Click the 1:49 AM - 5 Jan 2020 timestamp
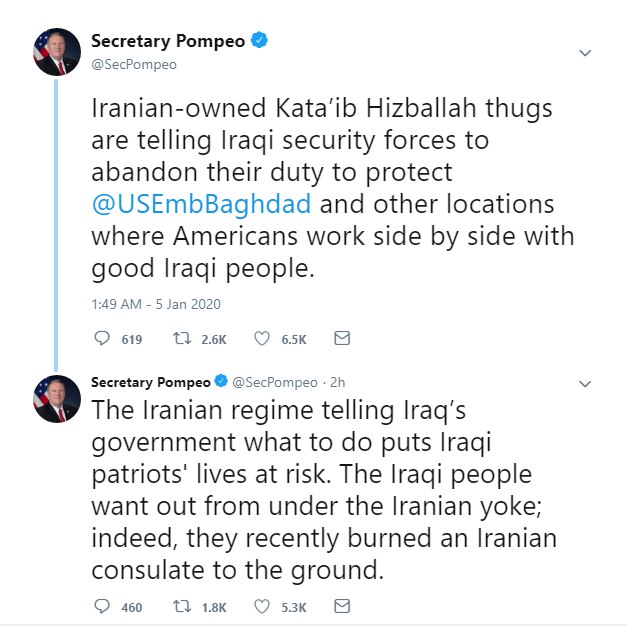 155,304
